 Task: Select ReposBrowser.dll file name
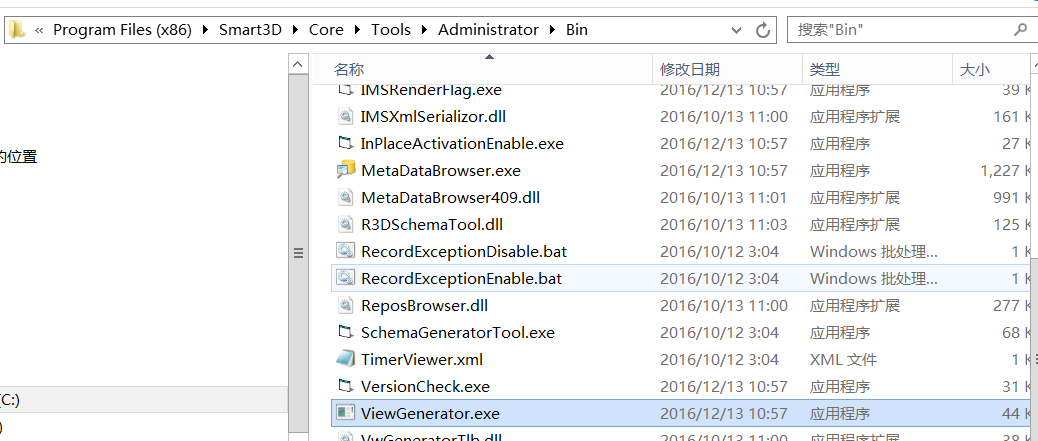(424, 305)
